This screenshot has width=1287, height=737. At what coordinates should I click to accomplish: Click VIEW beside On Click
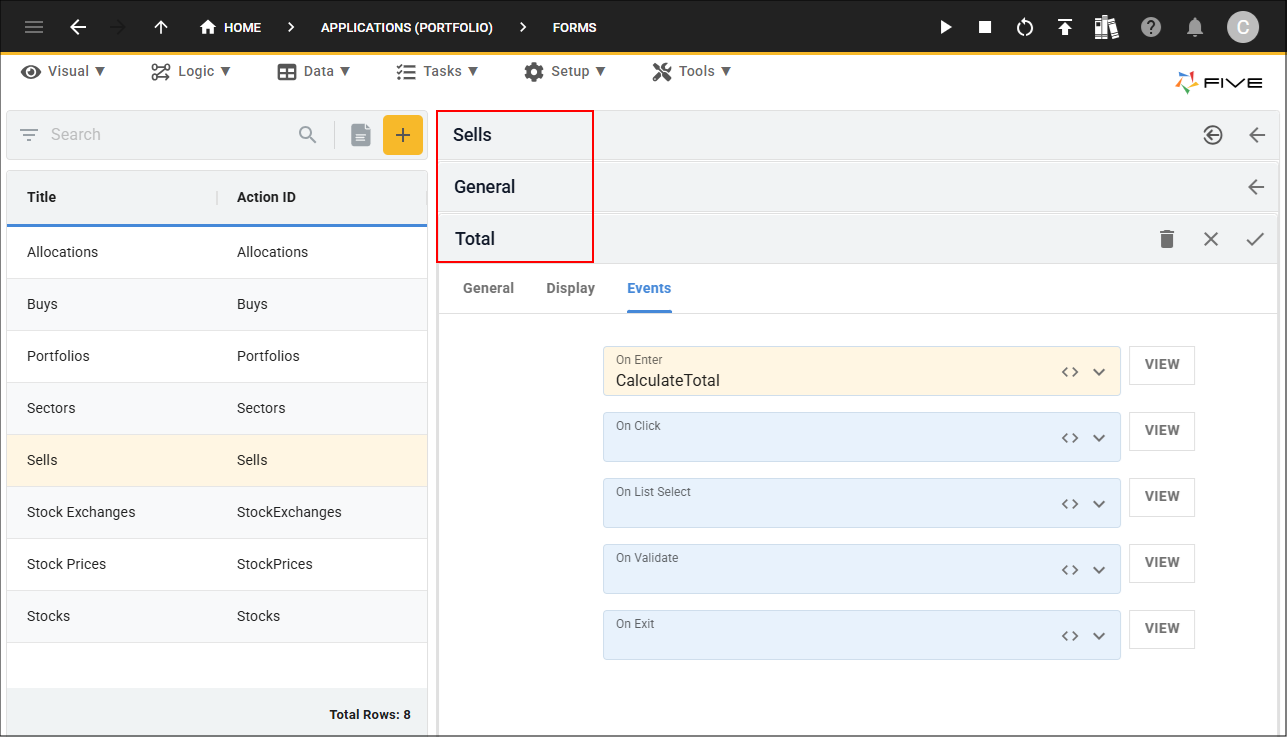[1162, 431]
